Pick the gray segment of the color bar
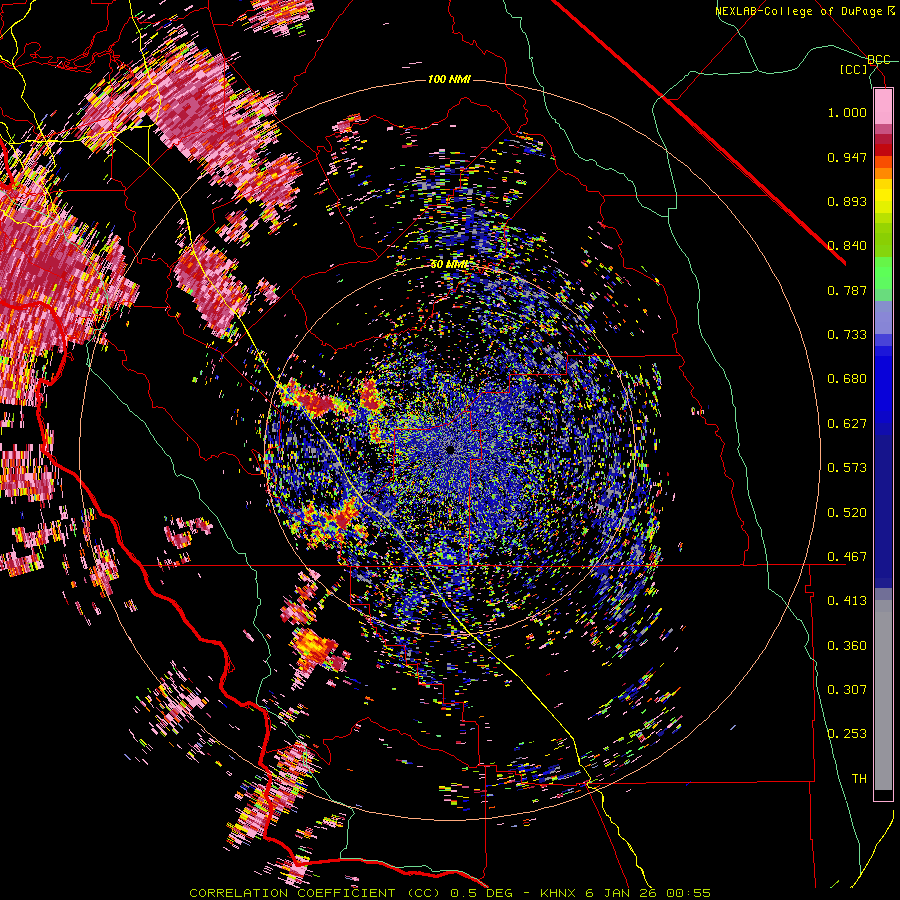 pyautogui.click(x=883, y=695)
